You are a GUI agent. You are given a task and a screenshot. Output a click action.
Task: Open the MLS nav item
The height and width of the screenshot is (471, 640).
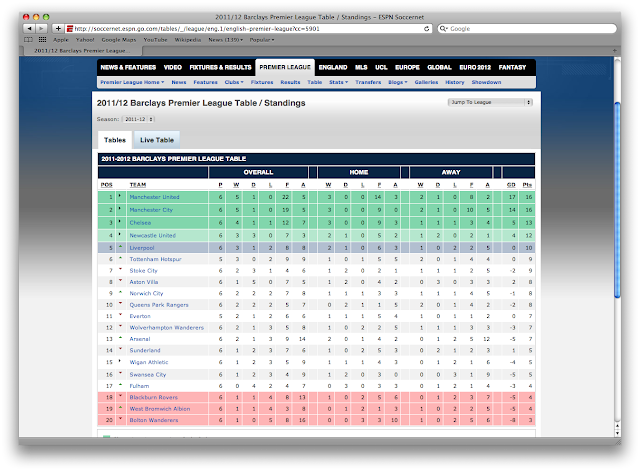coord(361,67)
